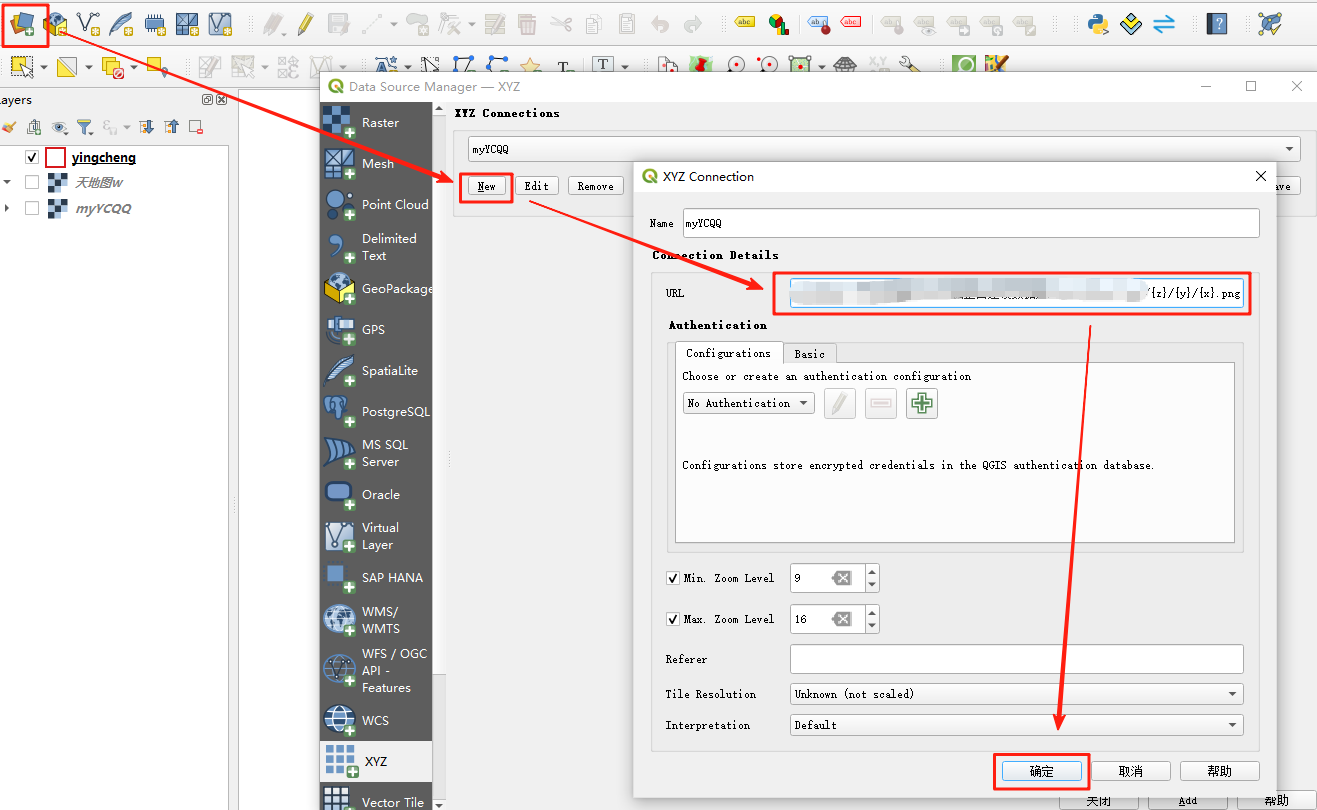Select Delimited Text in Data Source Manager sidebar
The width and height of the screenshot is (1317, 810).
[376, 247]
